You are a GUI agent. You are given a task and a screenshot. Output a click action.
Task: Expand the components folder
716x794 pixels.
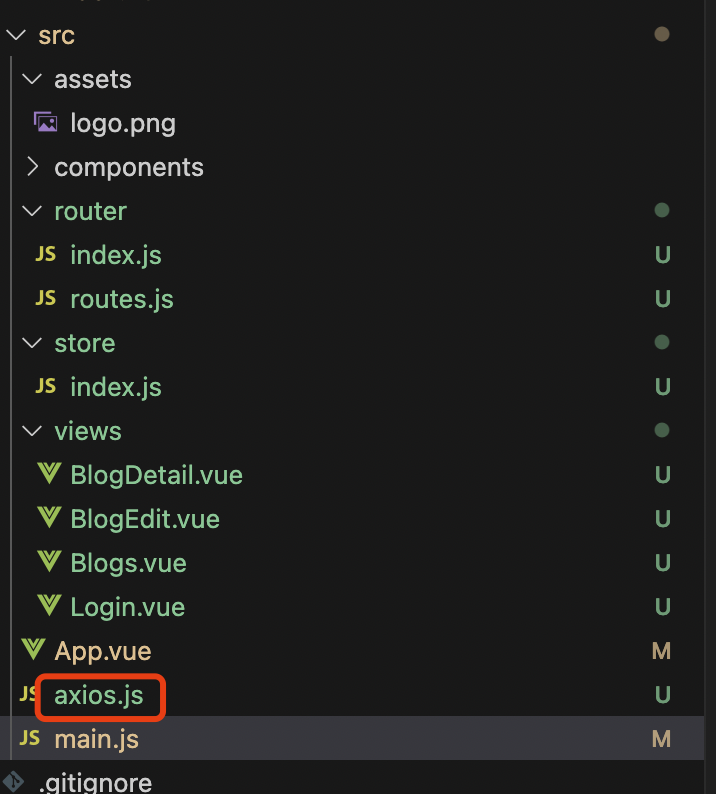coord(32,167)
